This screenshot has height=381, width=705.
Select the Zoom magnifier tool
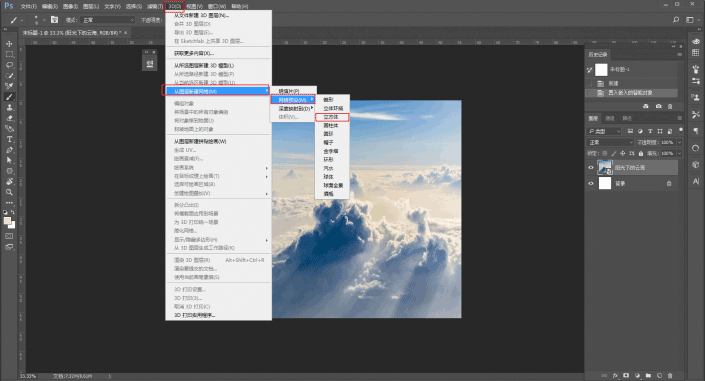coord(9,192)
